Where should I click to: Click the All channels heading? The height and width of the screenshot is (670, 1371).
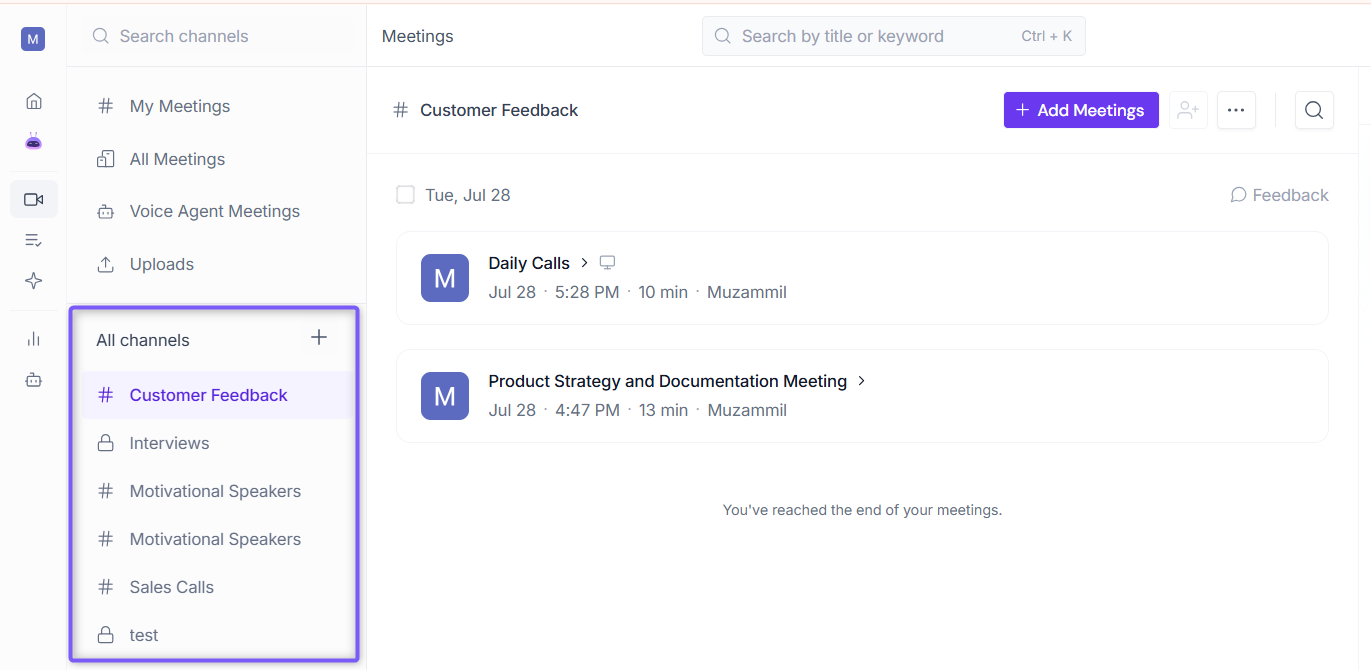click(x=142, y=340)
